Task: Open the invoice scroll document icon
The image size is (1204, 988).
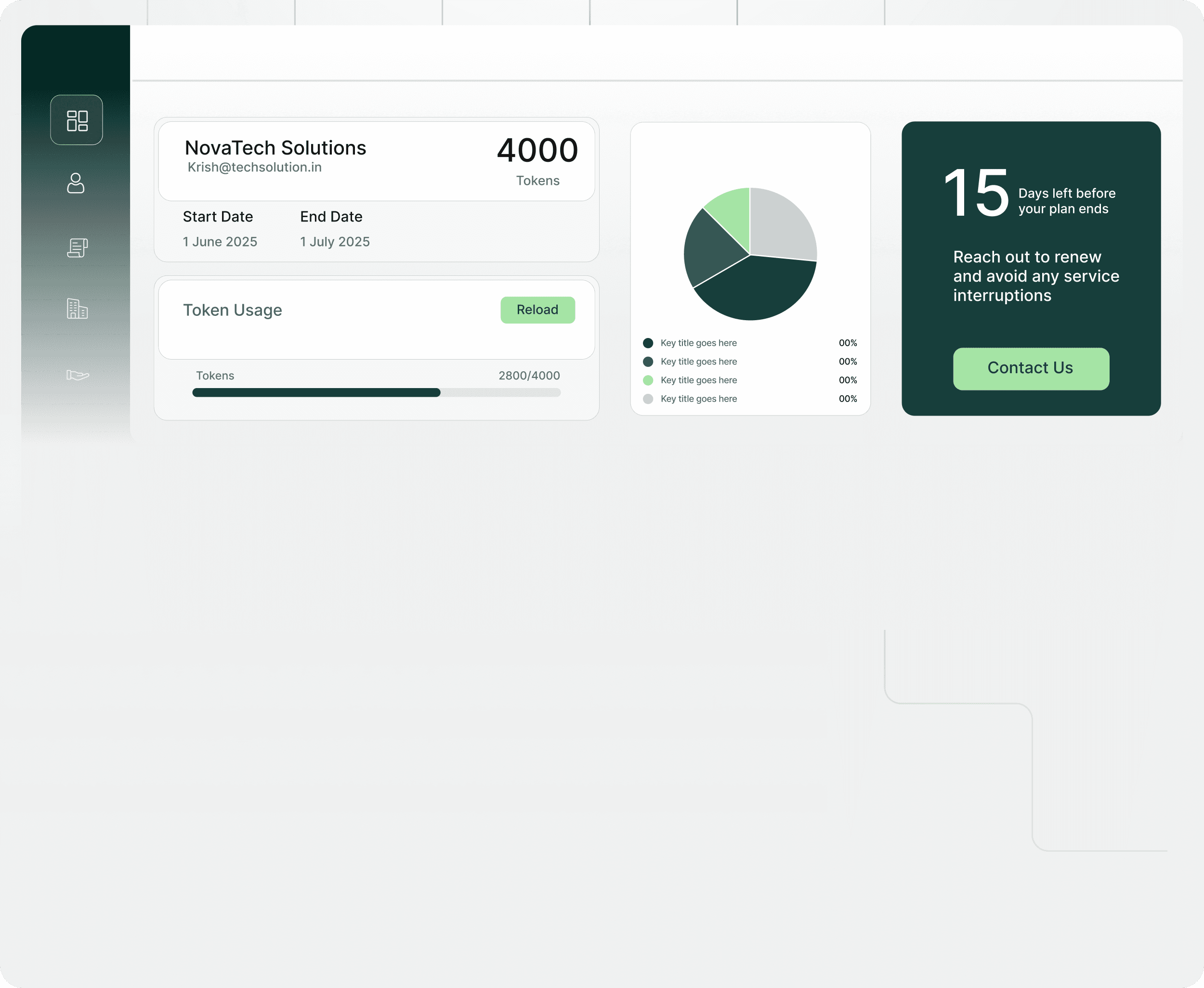Action: (x=77, y=247)
